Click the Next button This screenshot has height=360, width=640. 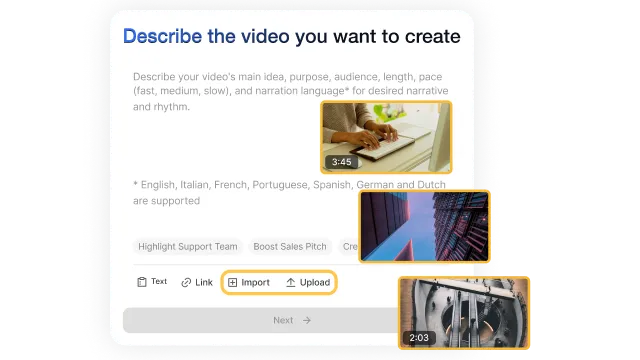point(261,320)
